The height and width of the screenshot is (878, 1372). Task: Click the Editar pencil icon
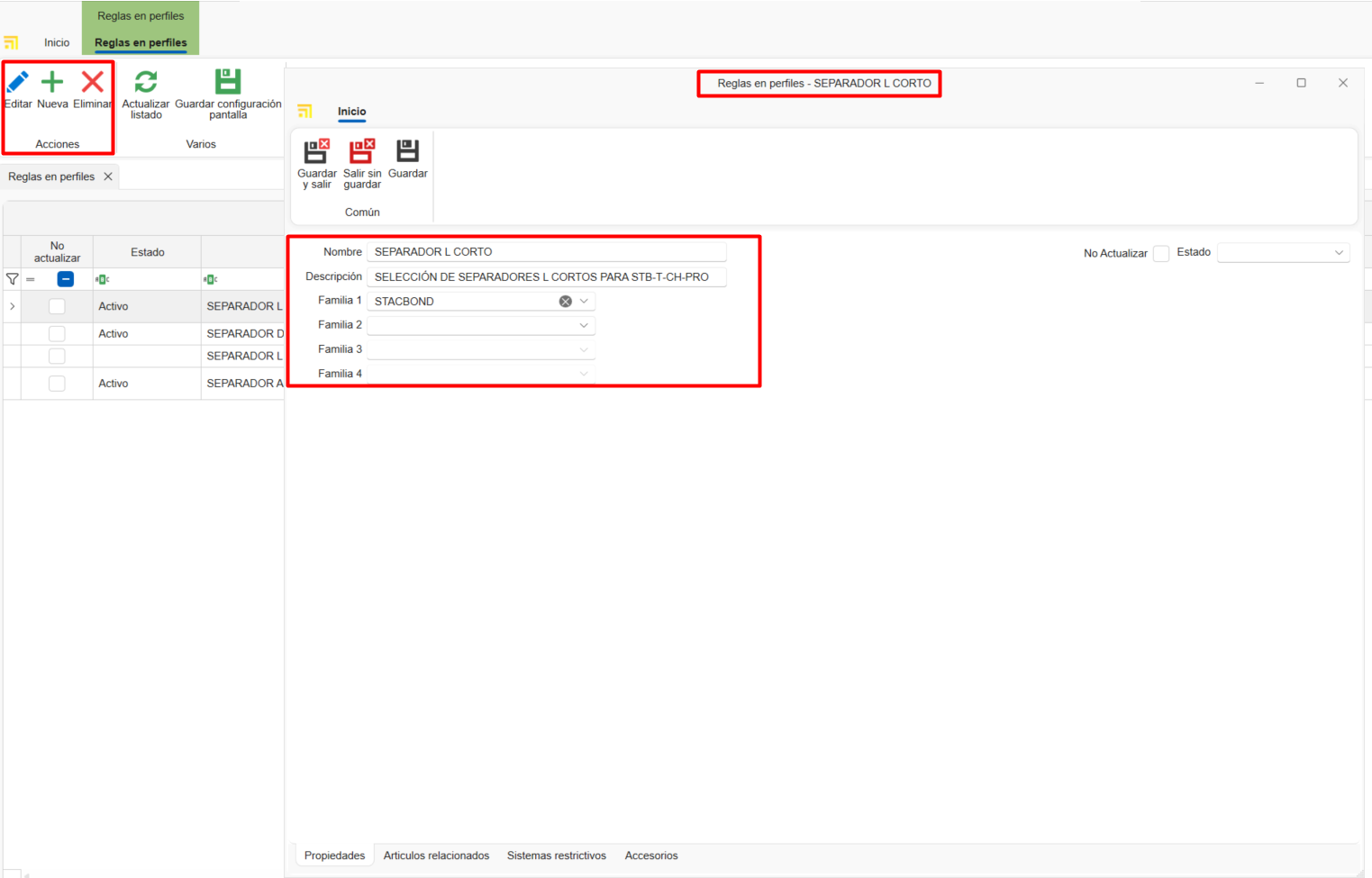coord(17,83)
